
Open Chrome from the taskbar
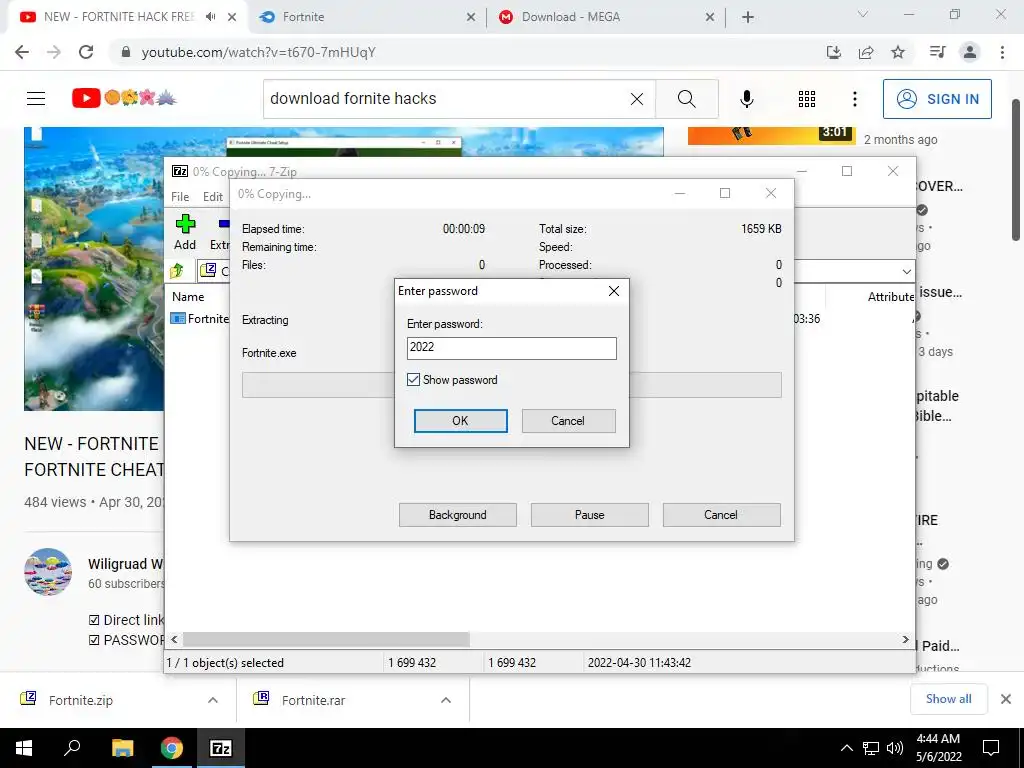(172, 748)
